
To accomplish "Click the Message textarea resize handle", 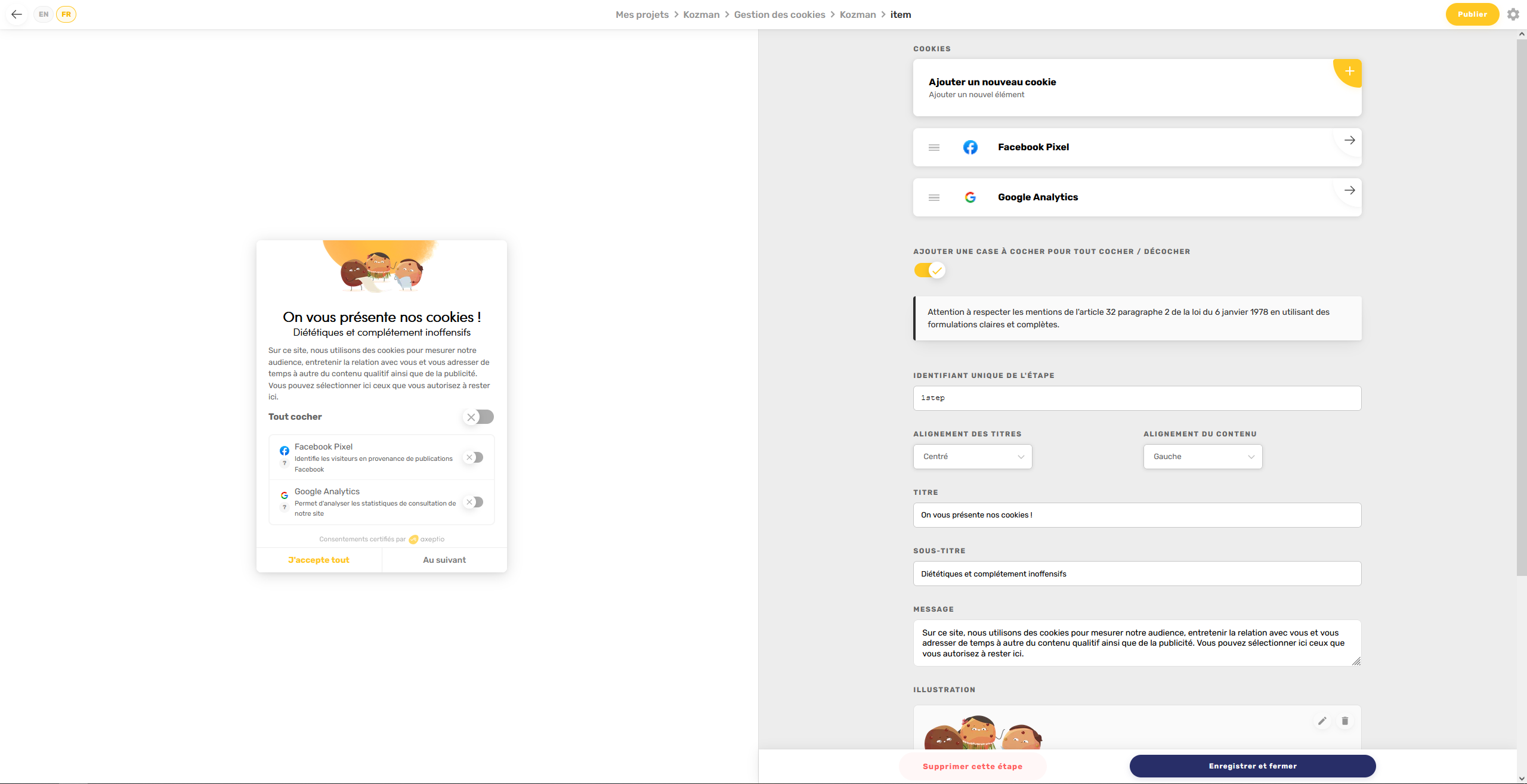I will (x=1356, y=661).
